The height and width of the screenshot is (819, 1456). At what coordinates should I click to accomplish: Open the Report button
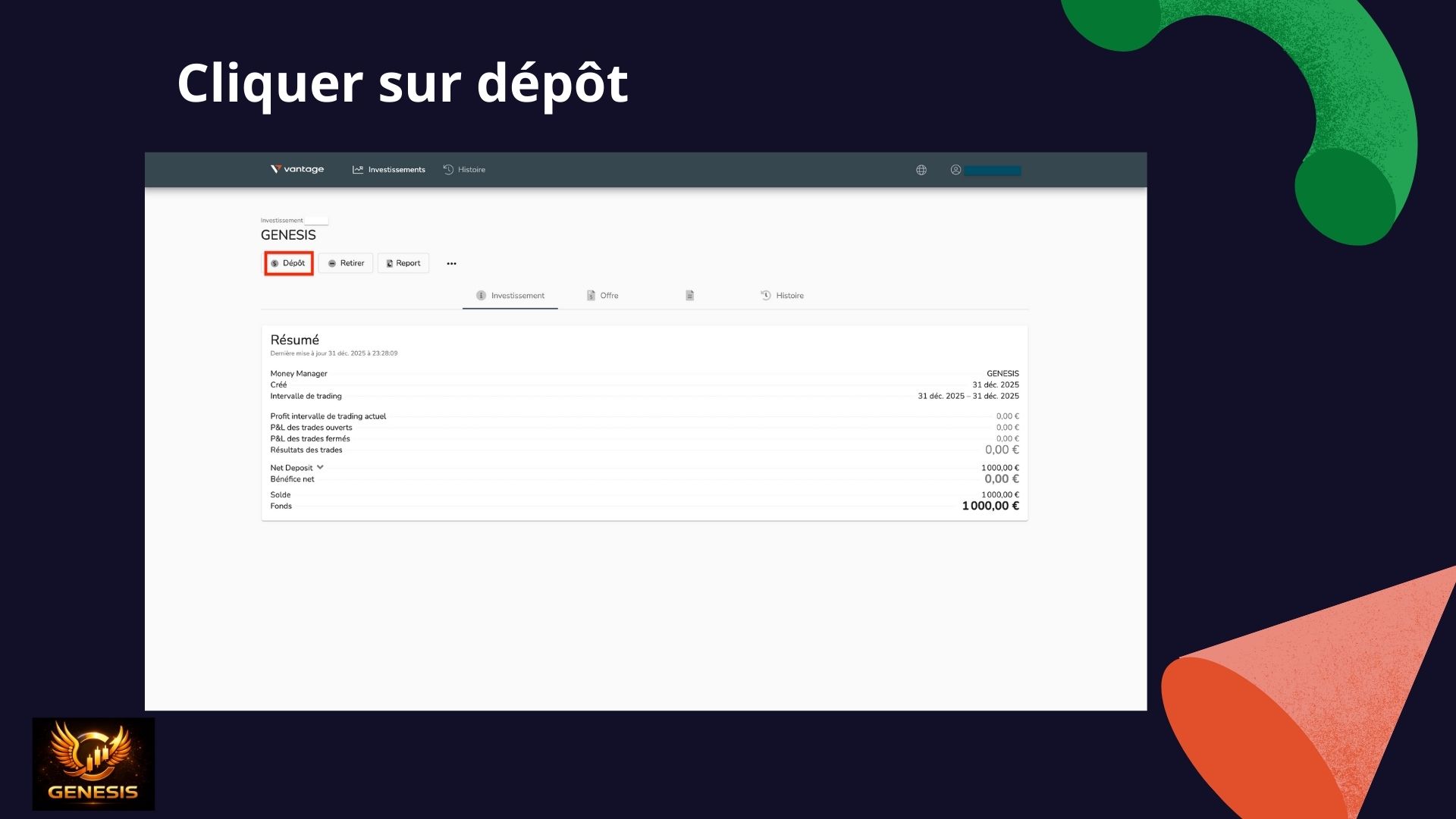[x=403, y=263]
